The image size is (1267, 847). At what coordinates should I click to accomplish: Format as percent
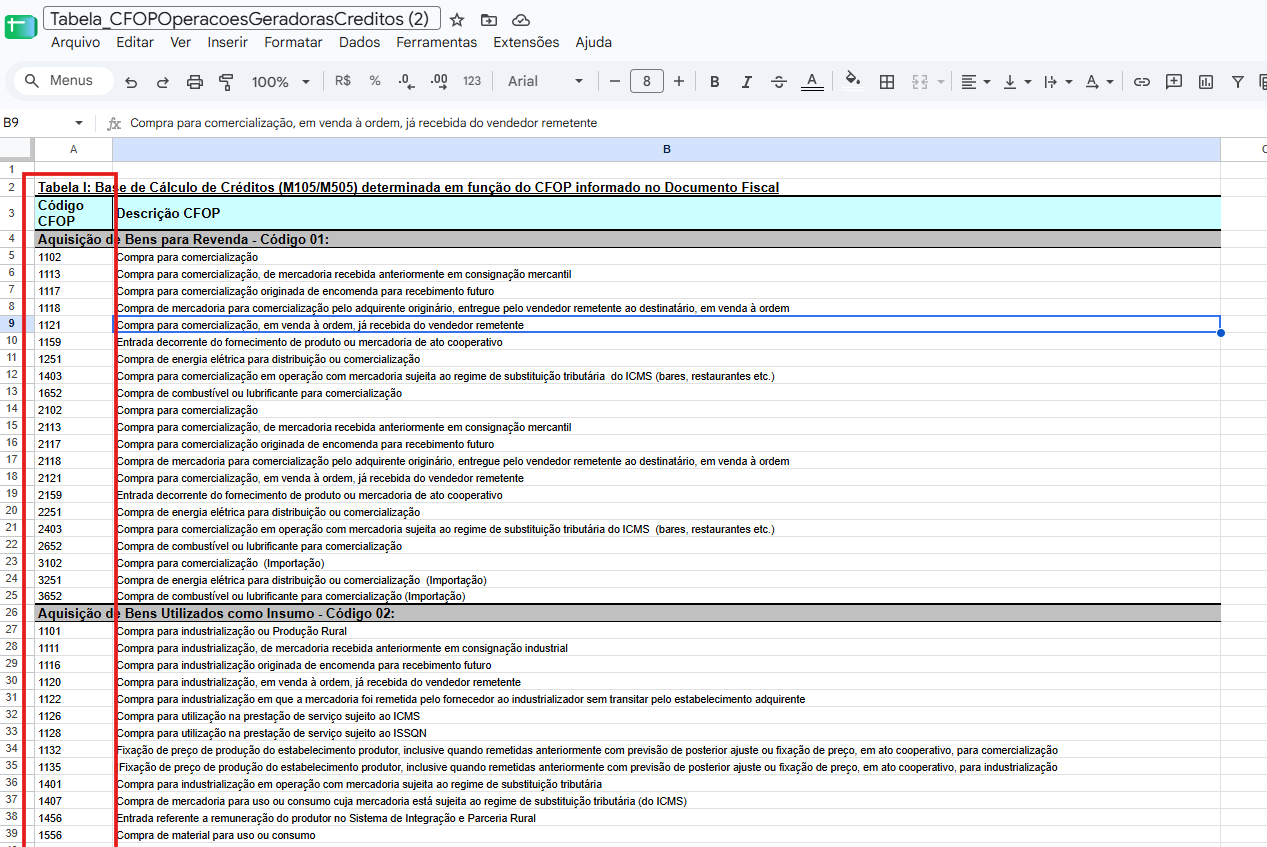(x=375, y=81)
